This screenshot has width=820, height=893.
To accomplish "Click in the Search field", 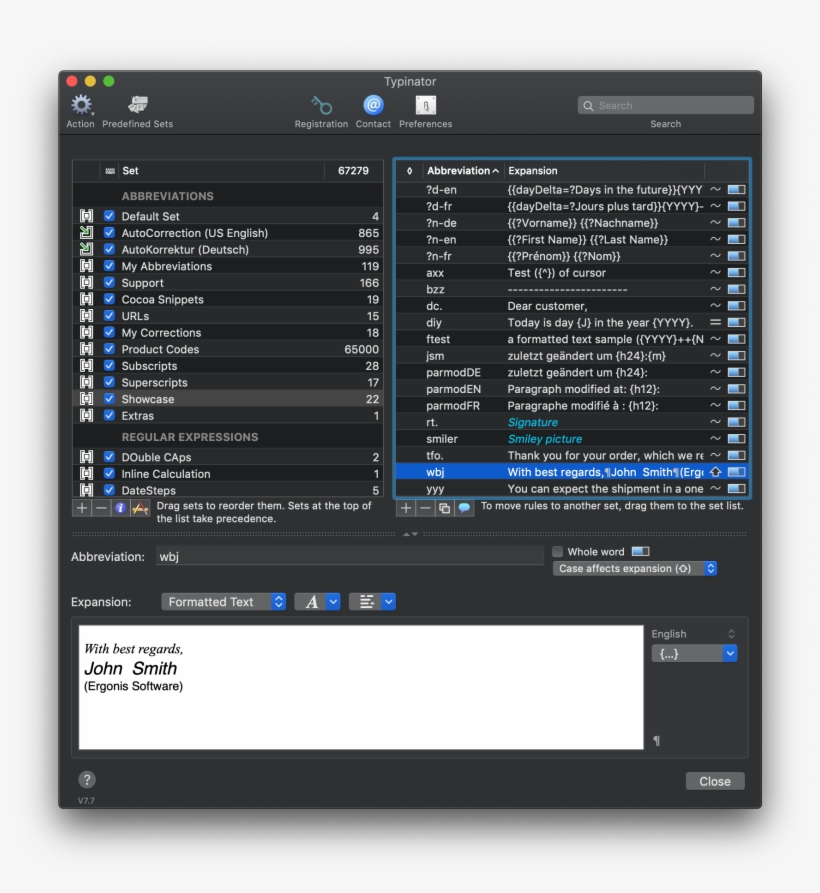I will (666, 105).
